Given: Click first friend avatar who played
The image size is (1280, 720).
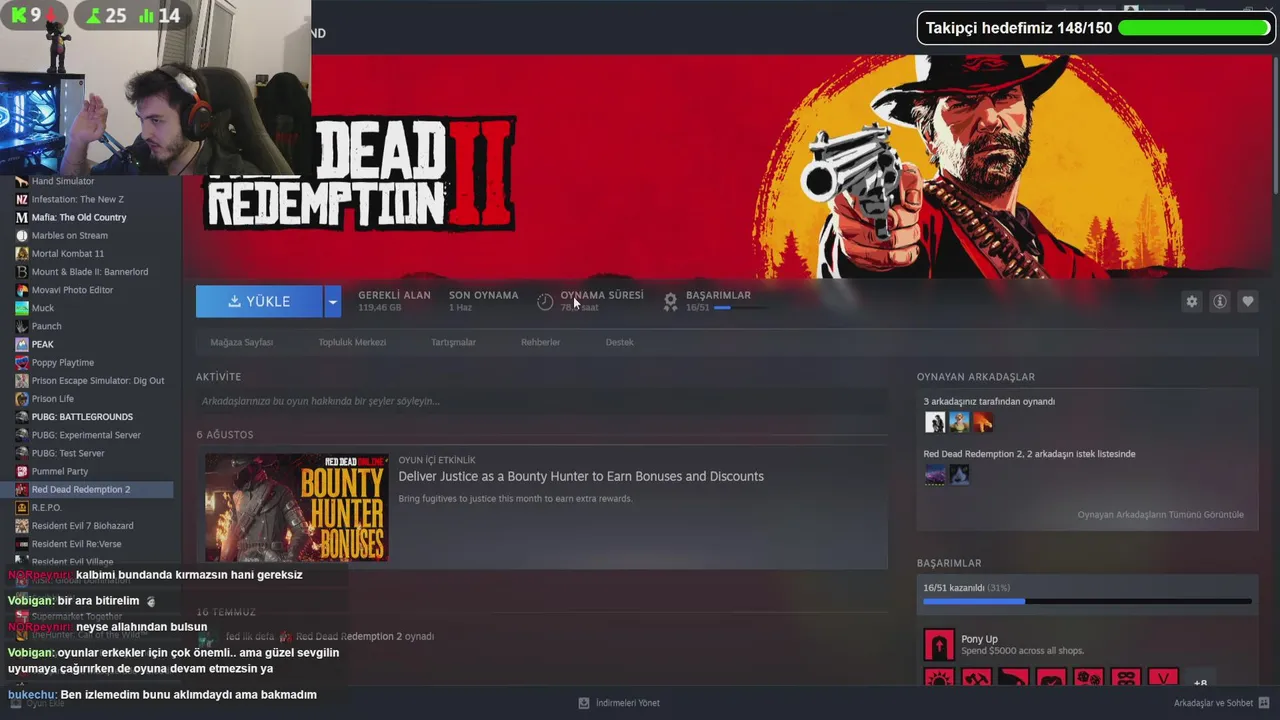Looking at the screenshot, I should coord(935,422).
